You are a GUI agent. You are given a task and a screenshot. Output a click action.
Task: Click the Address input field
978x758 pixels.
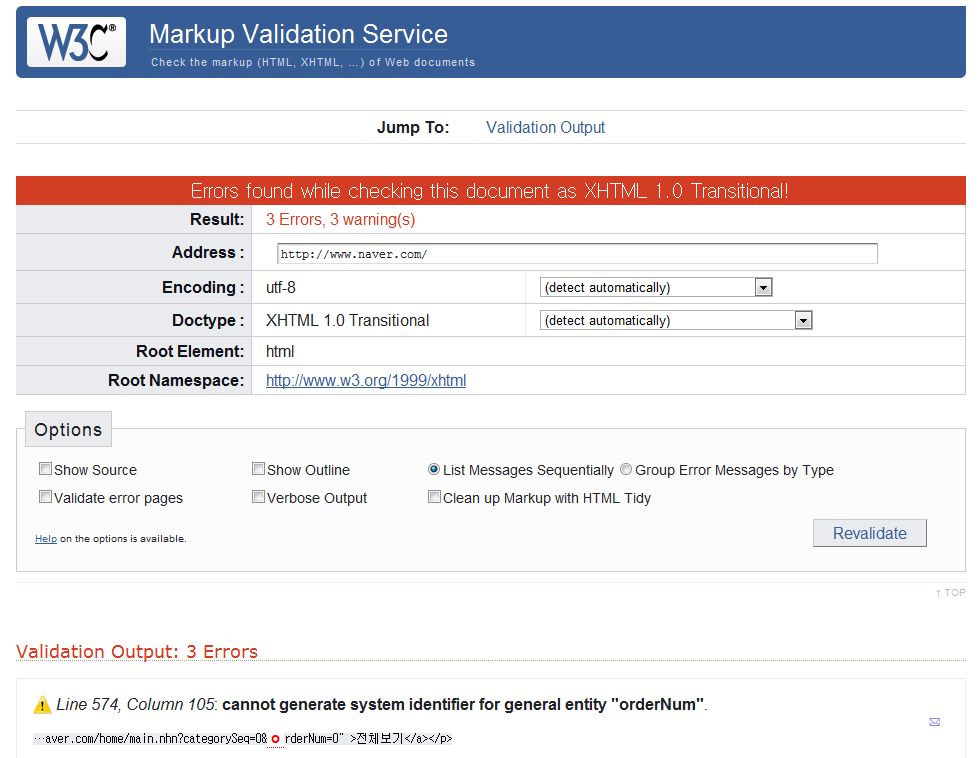[577, 254]
